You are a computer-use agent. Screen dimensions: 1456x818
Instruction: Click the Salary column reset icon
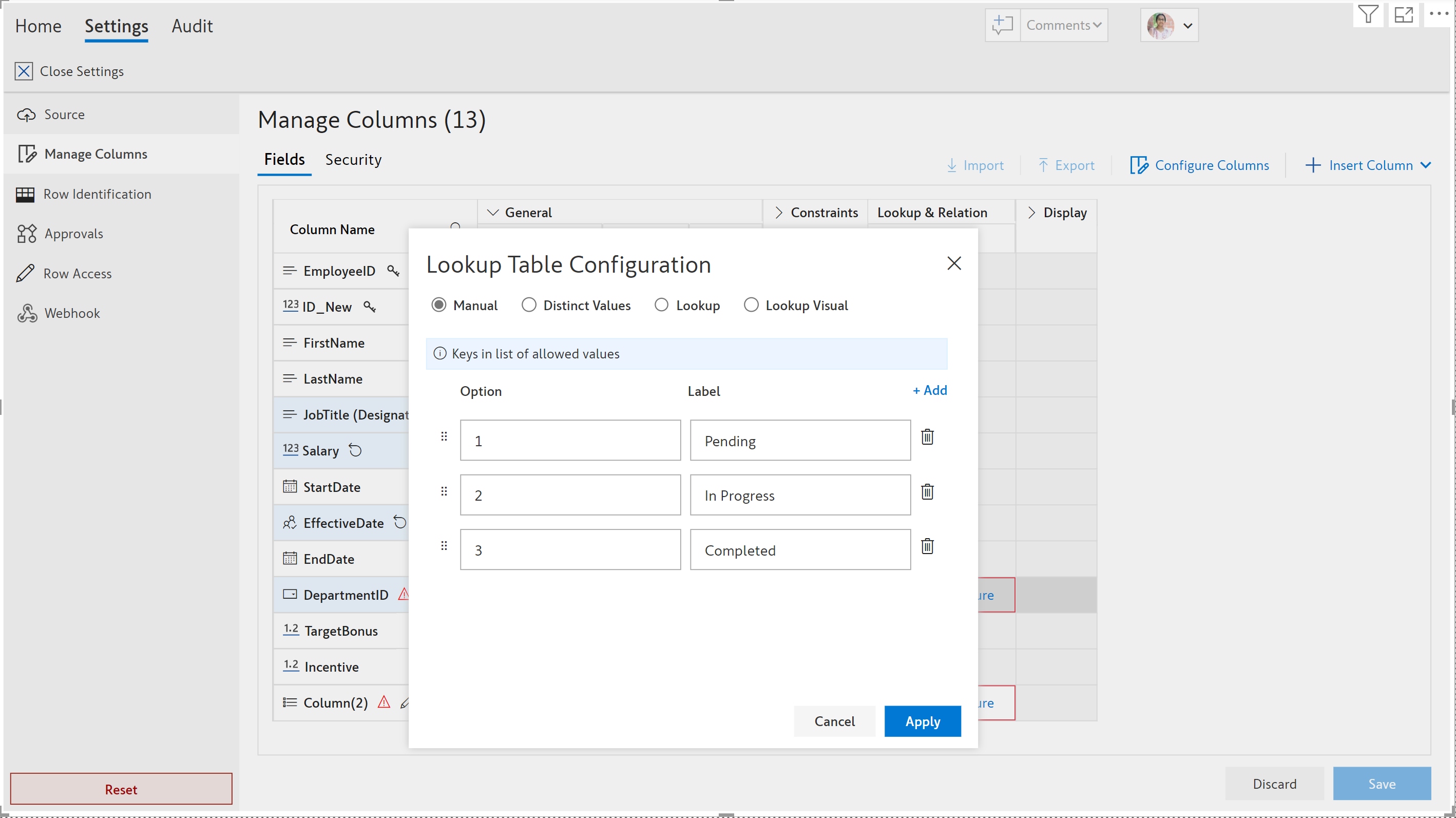point(355,450)
